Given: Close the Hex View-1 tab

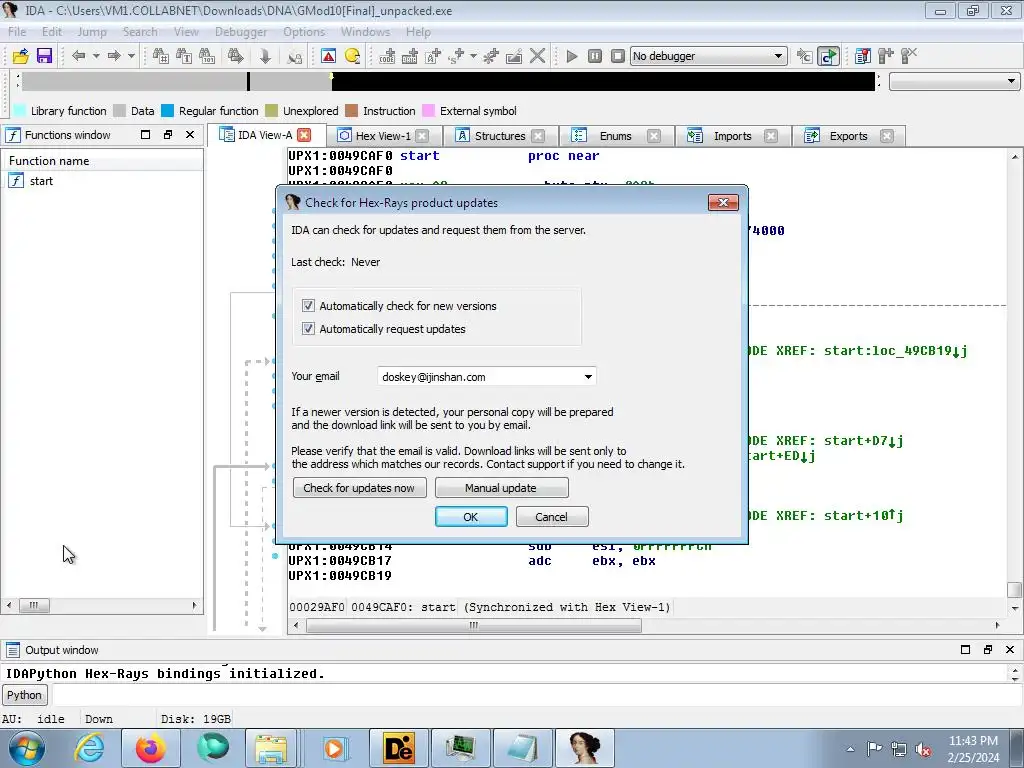Looking at the screenshot, I should click(x=423, y=136).
